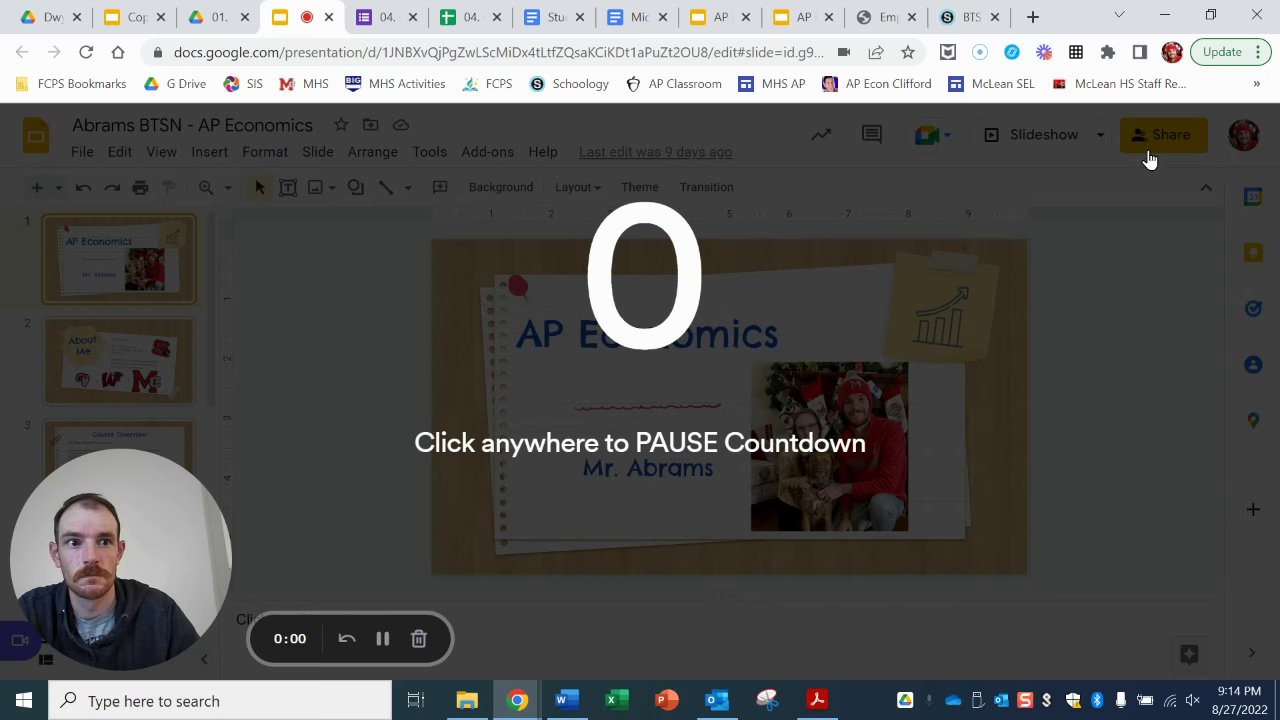Choose the Select cursor tool

pos(260,187)
